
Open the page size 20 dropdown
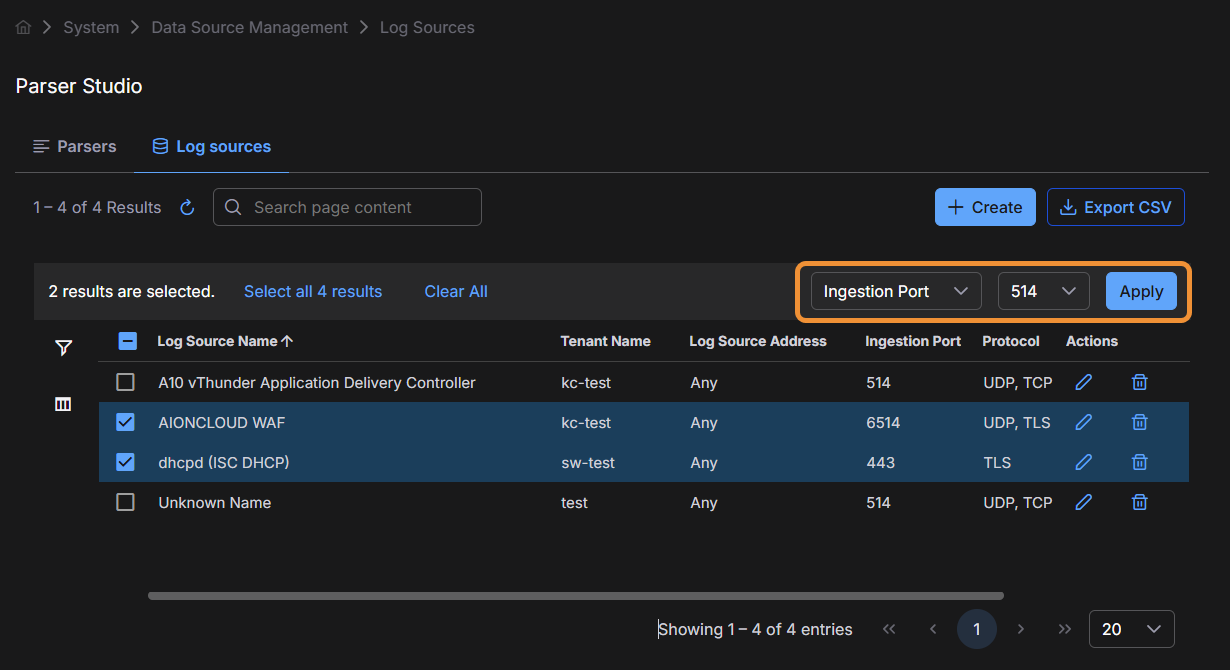1131,629
